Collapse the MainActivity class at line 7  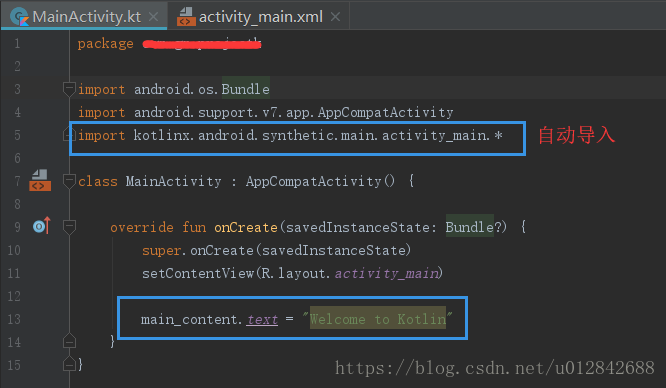pyautogui.click(x=69, y=181)
